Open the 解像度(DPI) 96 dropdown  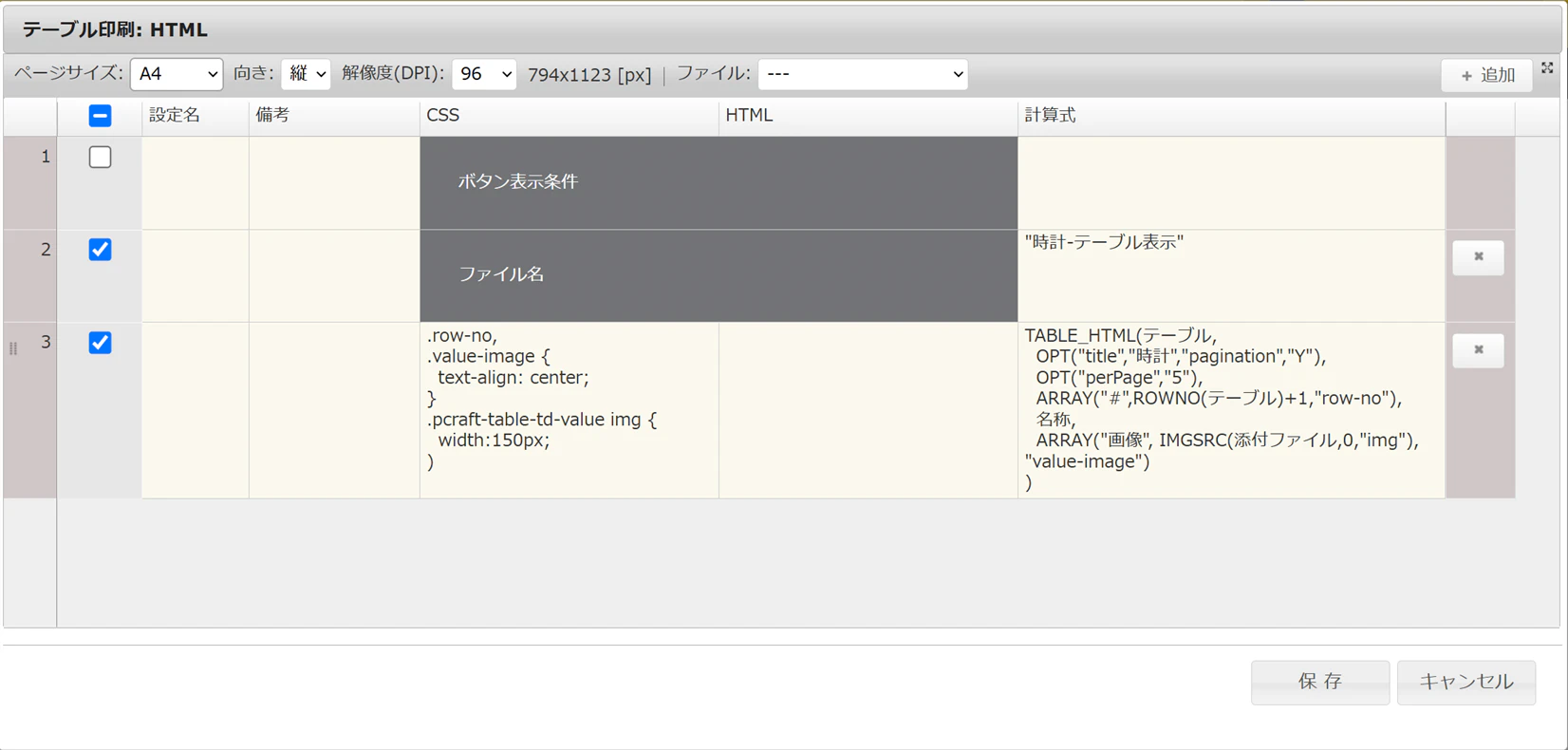484,74
